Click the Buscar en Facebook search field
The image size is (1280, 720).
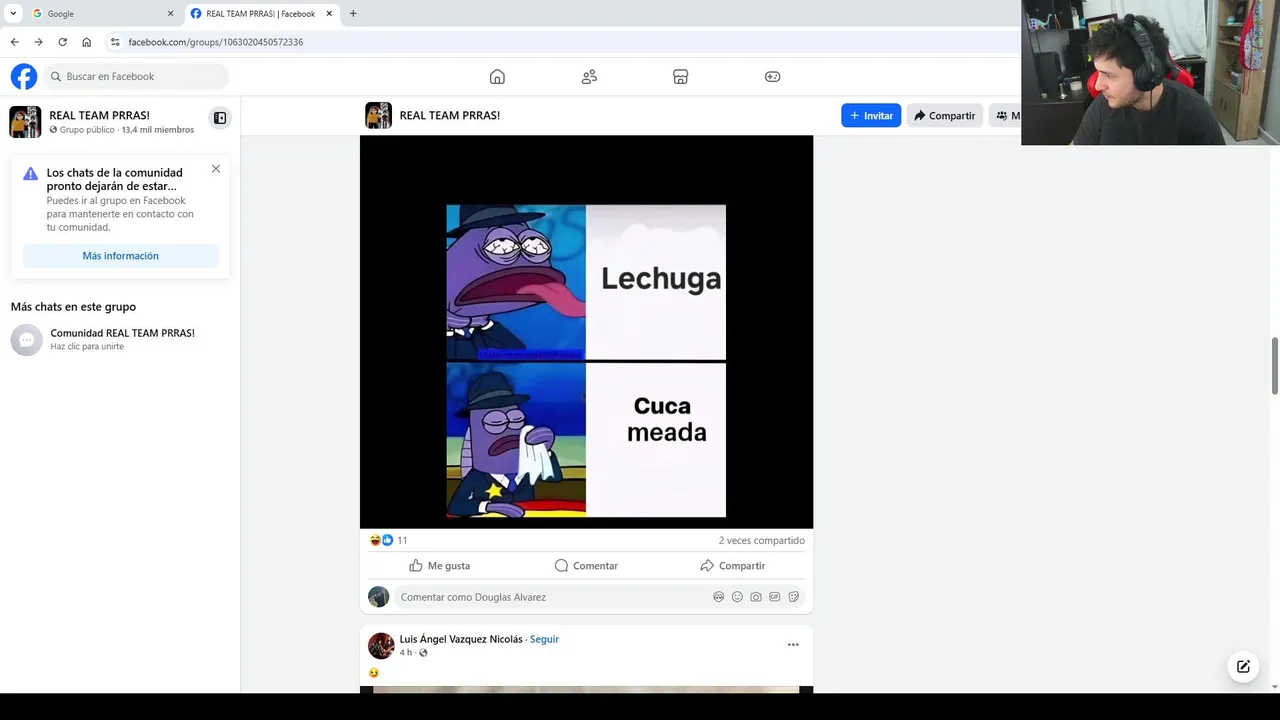(136, 76)
